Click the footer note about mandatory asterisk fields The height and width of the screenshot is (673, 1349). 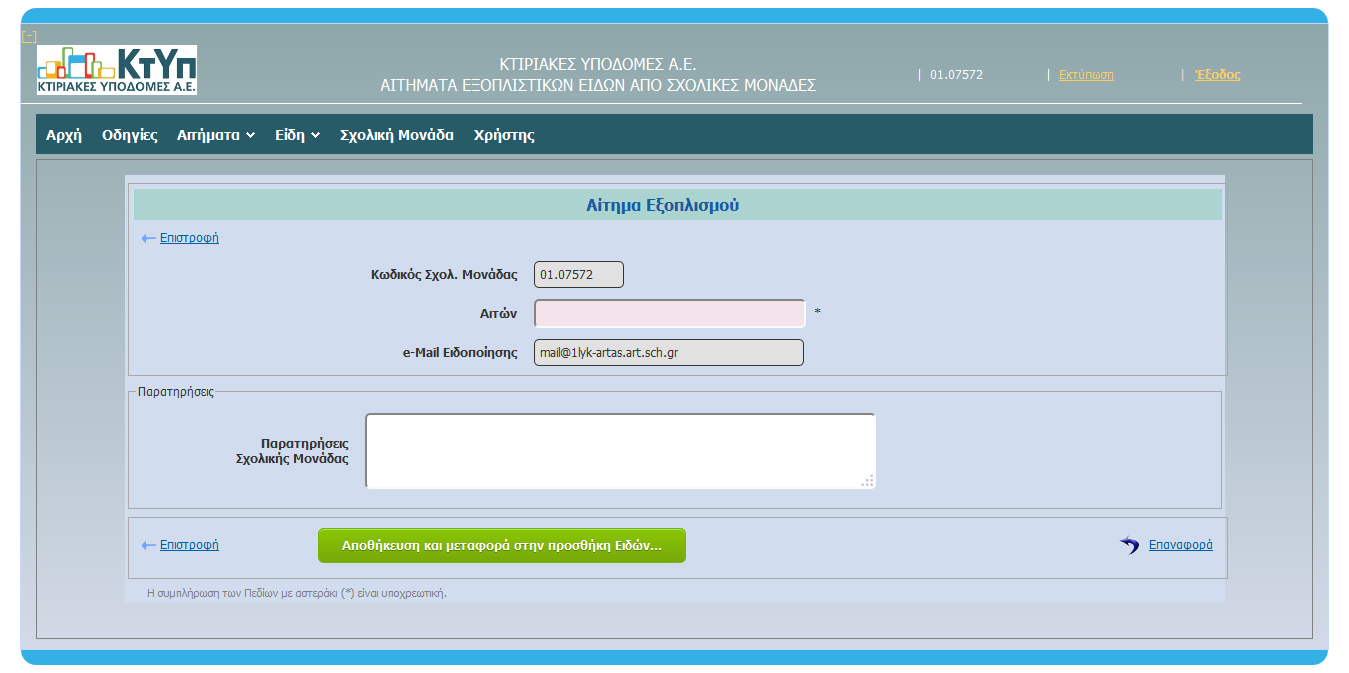297,593
